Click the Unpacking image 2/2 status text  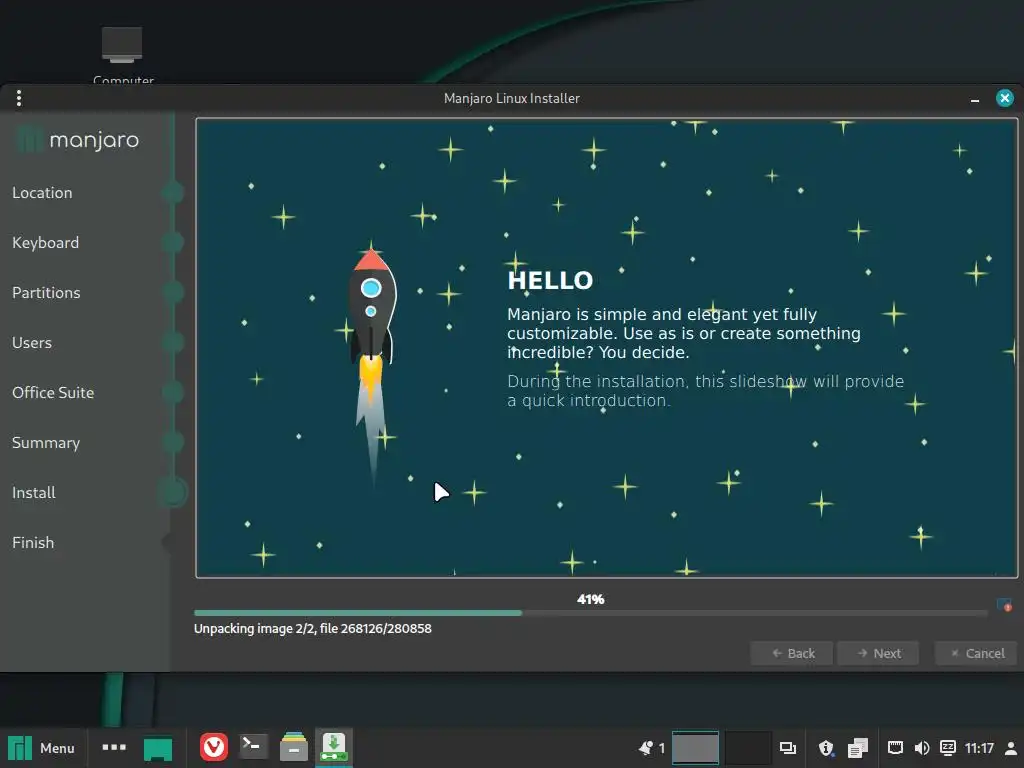click(x=312, y=628)
